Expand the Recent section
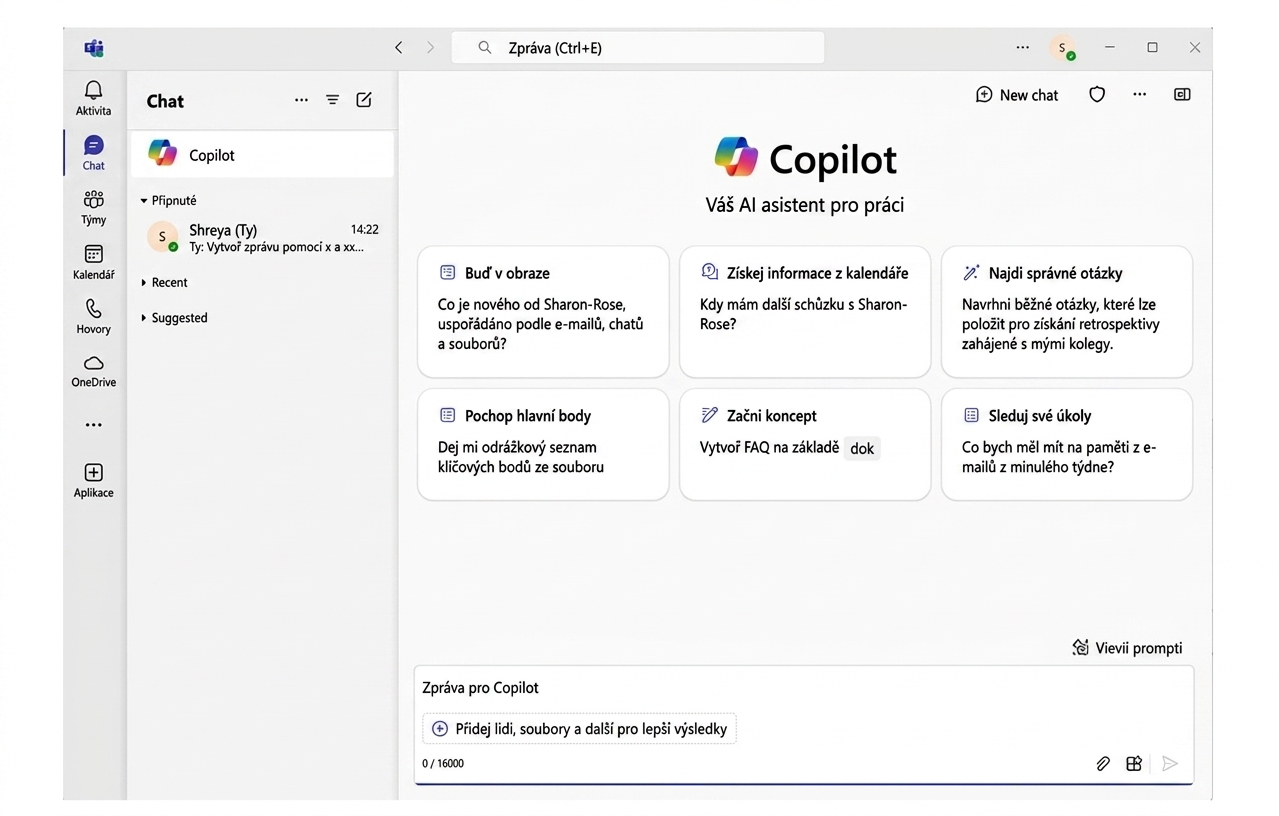Image resolution: width=1279 pixels, height=816 pixels. click(165, 282)
